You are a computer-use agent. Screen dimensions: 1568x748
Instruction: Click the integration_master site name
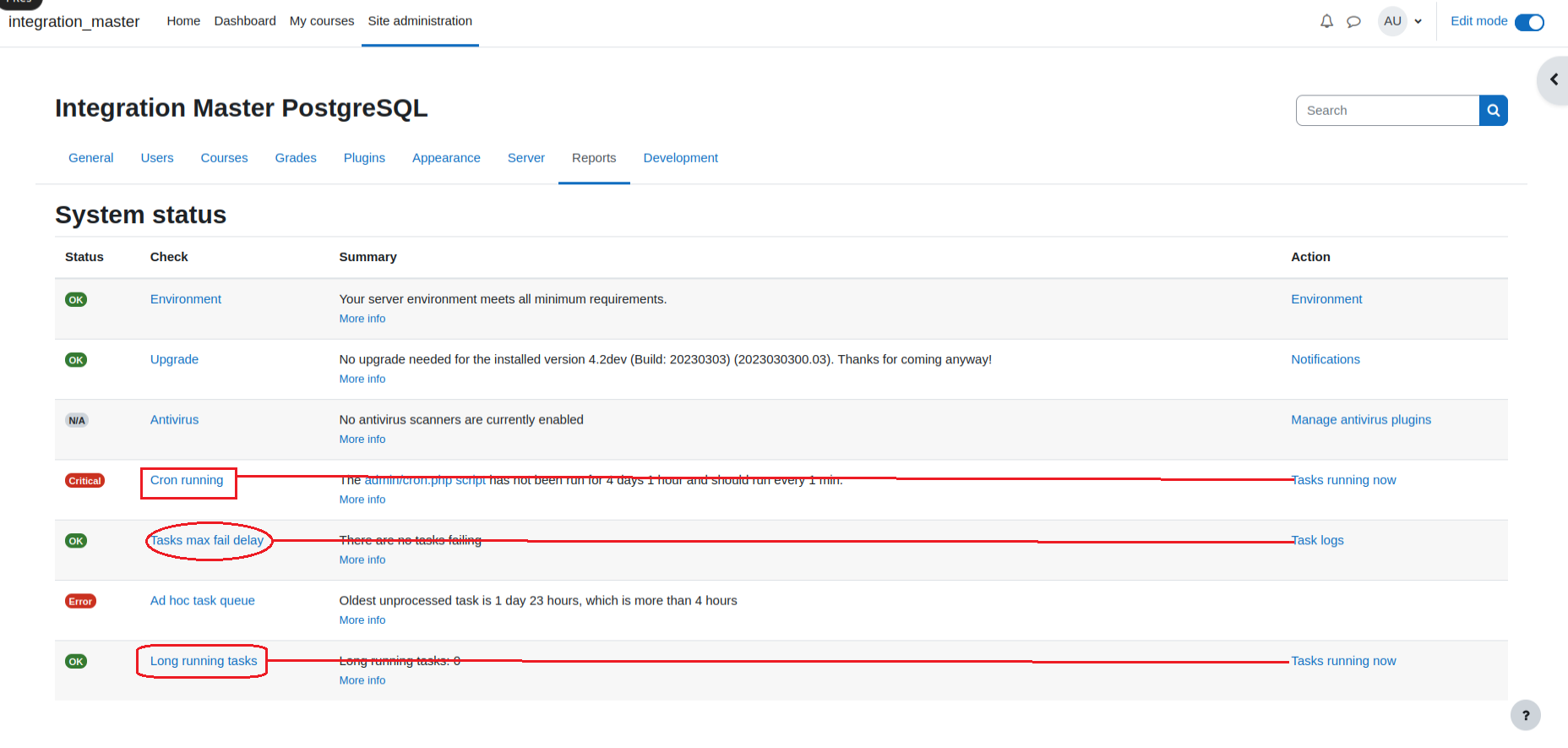coord(74,21)
